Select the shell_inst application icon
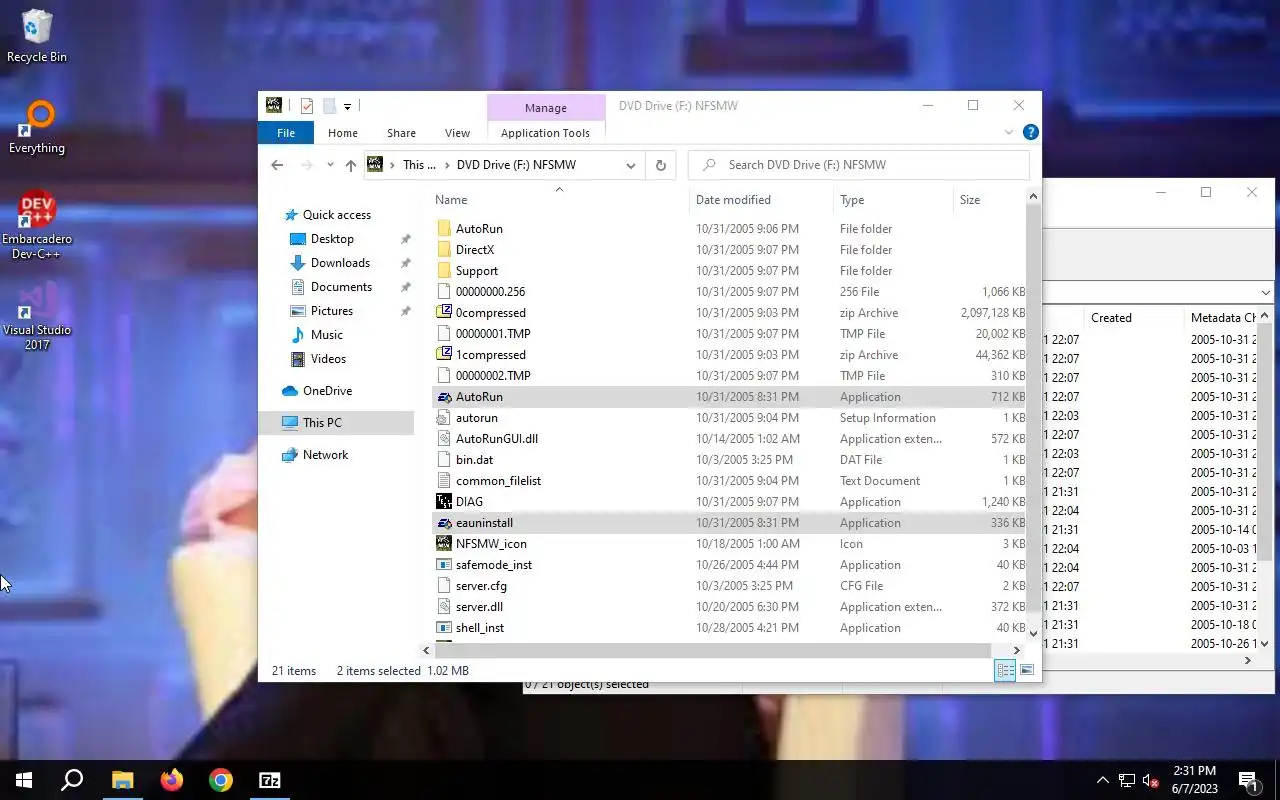The width and height of the screenshot is (1280, 800). (444, 628)
